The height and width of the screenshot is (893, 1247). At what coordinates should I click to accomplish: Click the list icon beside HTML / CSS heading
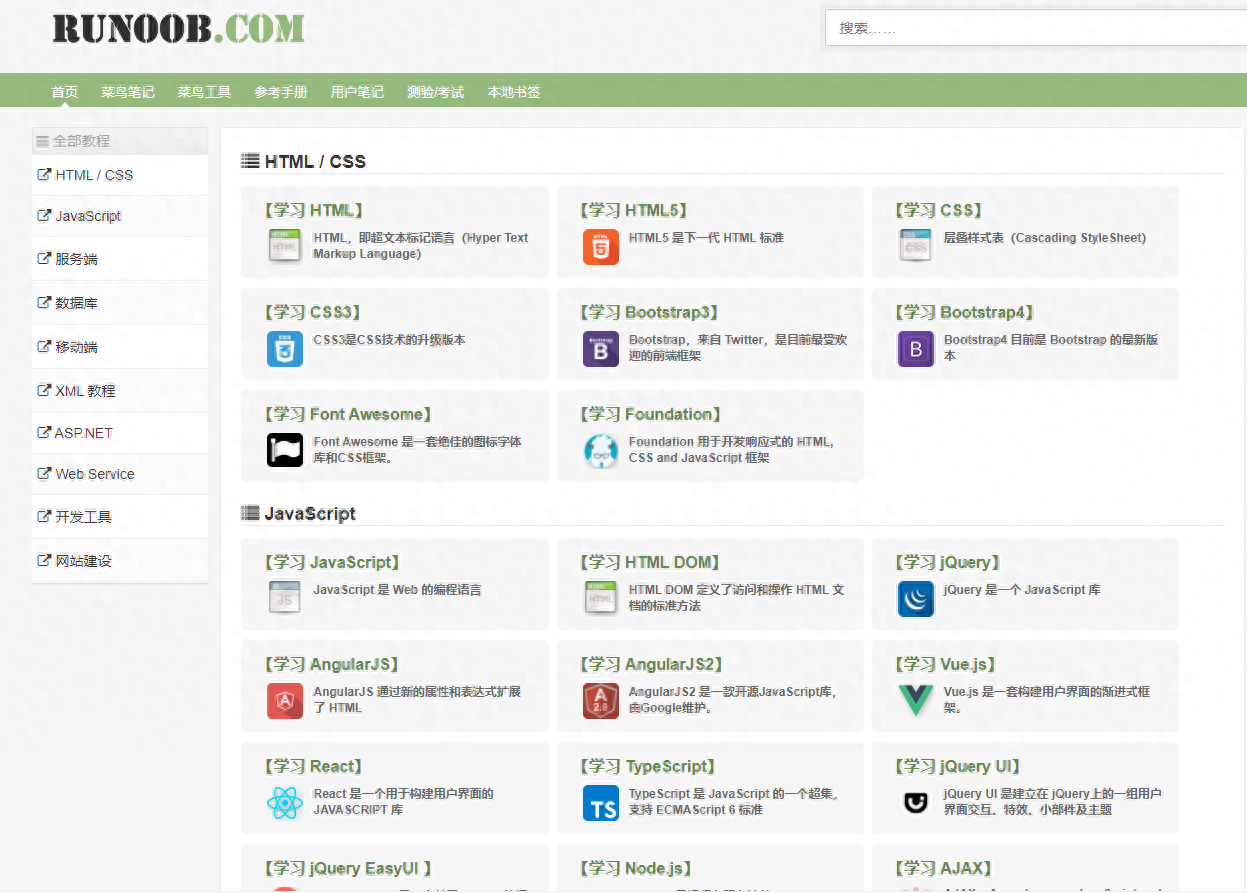pos(250,160)
